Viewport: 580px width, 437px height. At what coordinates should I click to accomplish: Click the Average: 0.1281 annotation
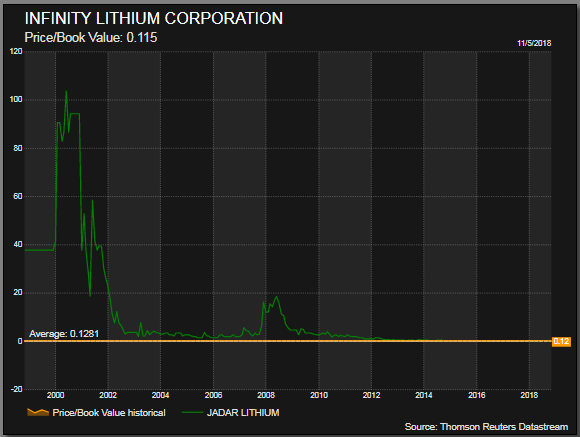tap(64, 334)
